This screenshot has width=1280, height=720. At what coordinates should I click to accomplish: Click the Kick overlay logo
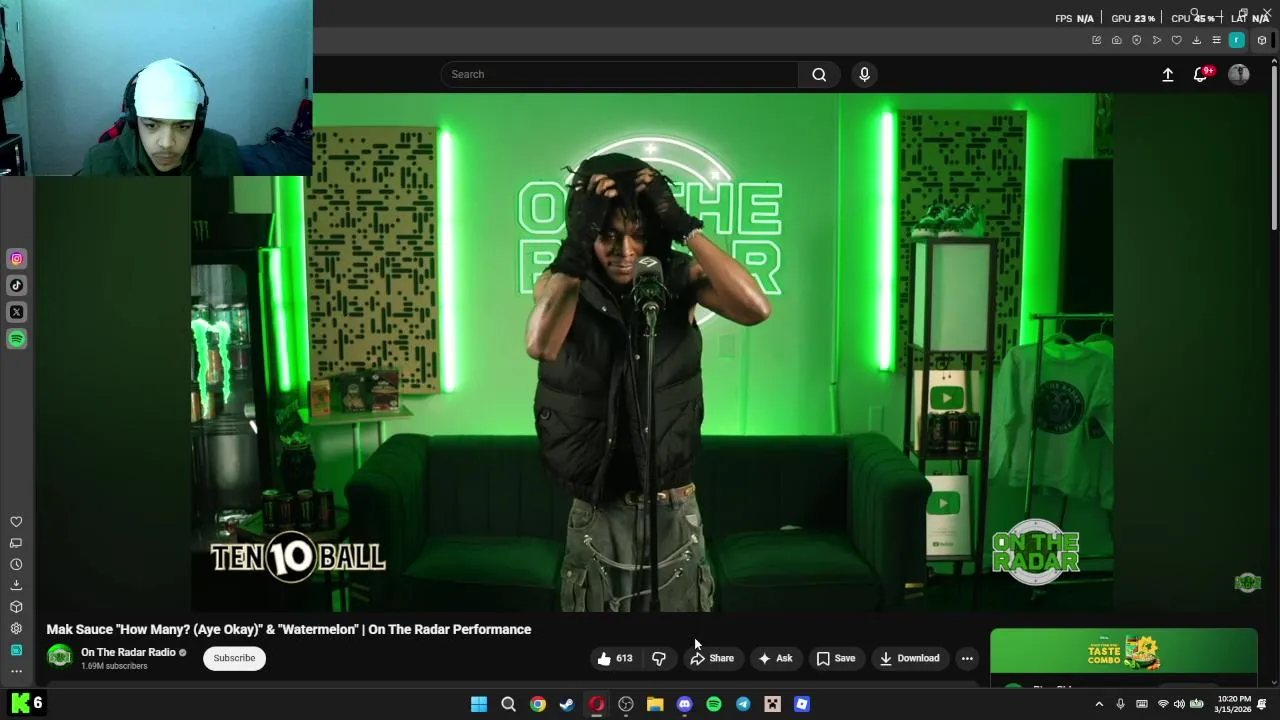point(20,703)
